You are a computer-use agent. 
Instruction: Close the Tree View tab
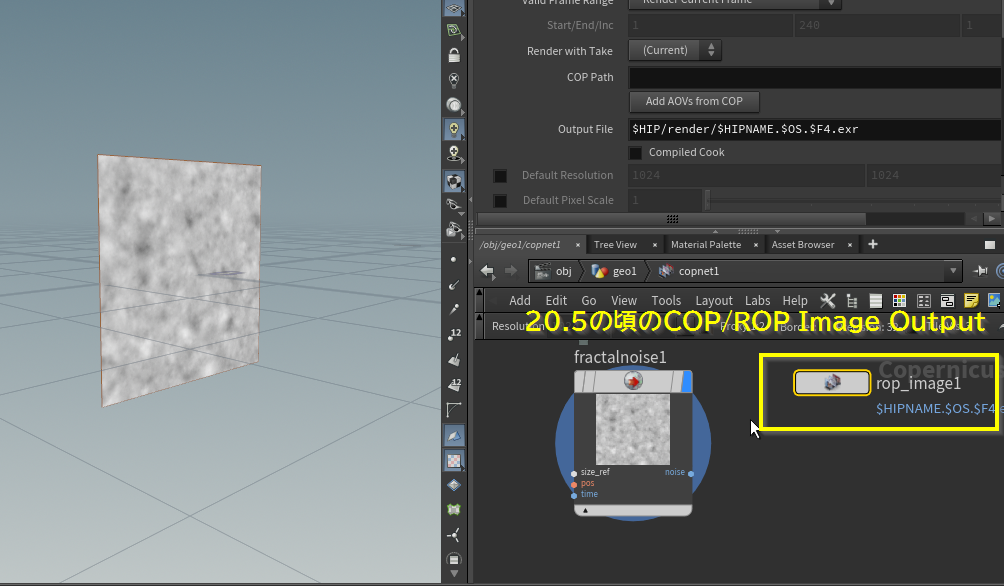point(654,245)
